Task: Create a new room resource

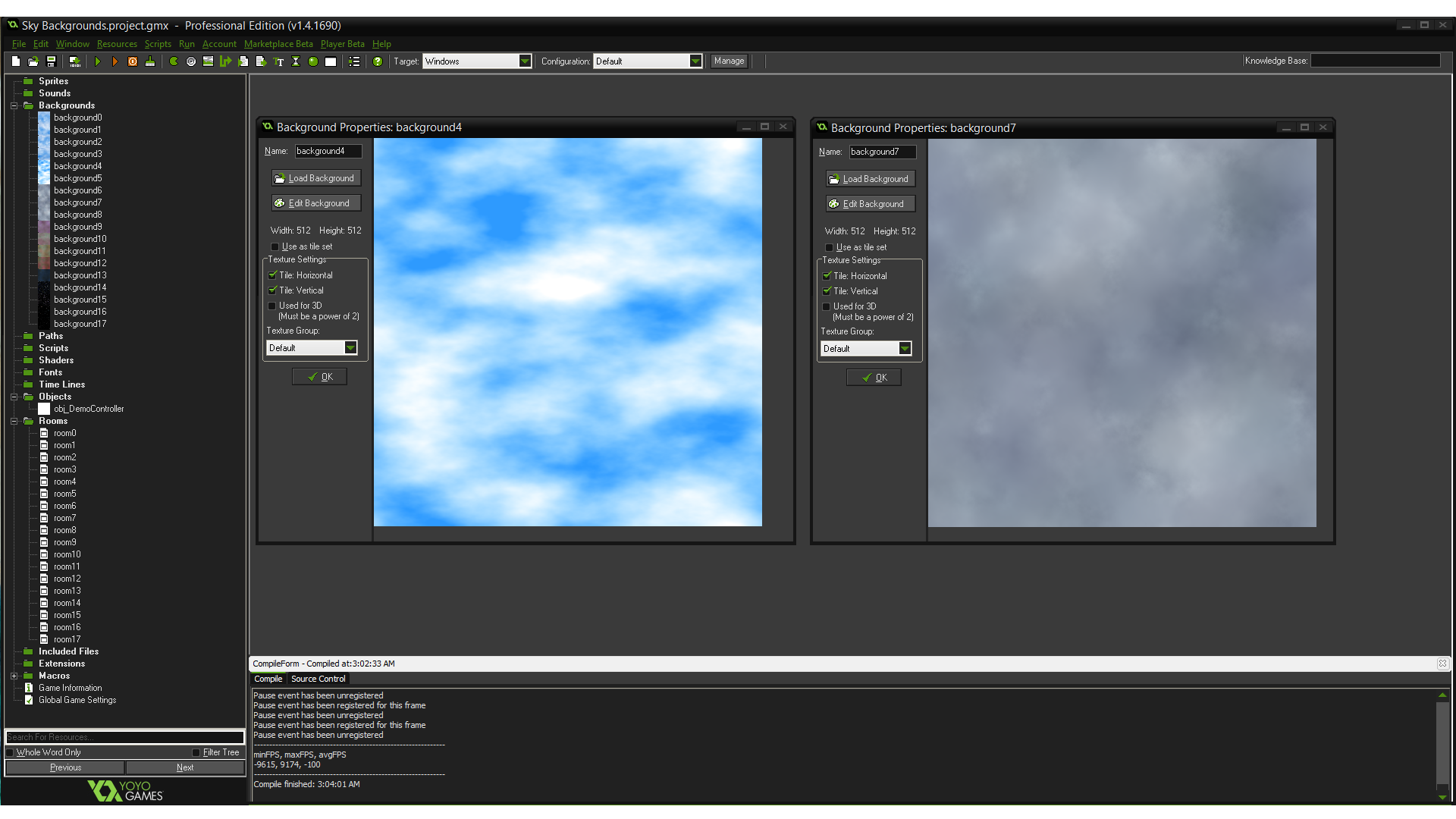Action: tap(331, 61)
